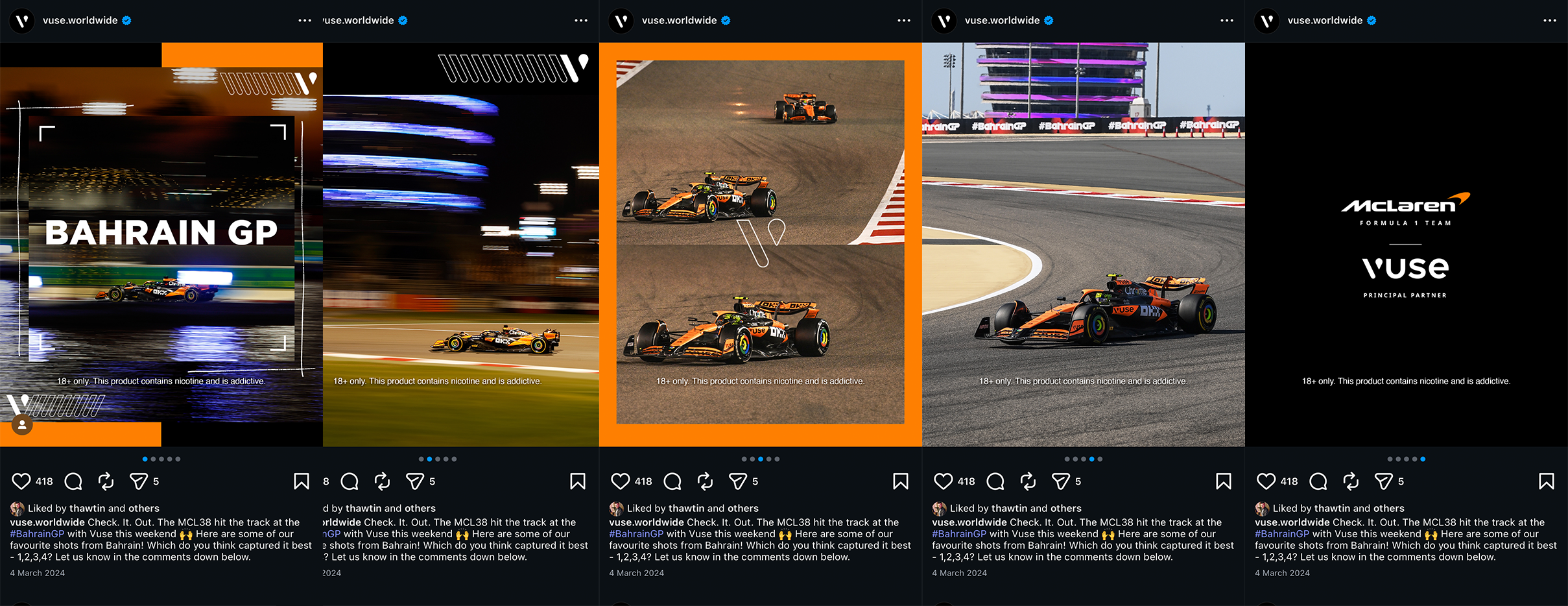Click the #BahrainGP hashtag in first caption
Screen dimensions: 1568x606
(x=37, y=534)
